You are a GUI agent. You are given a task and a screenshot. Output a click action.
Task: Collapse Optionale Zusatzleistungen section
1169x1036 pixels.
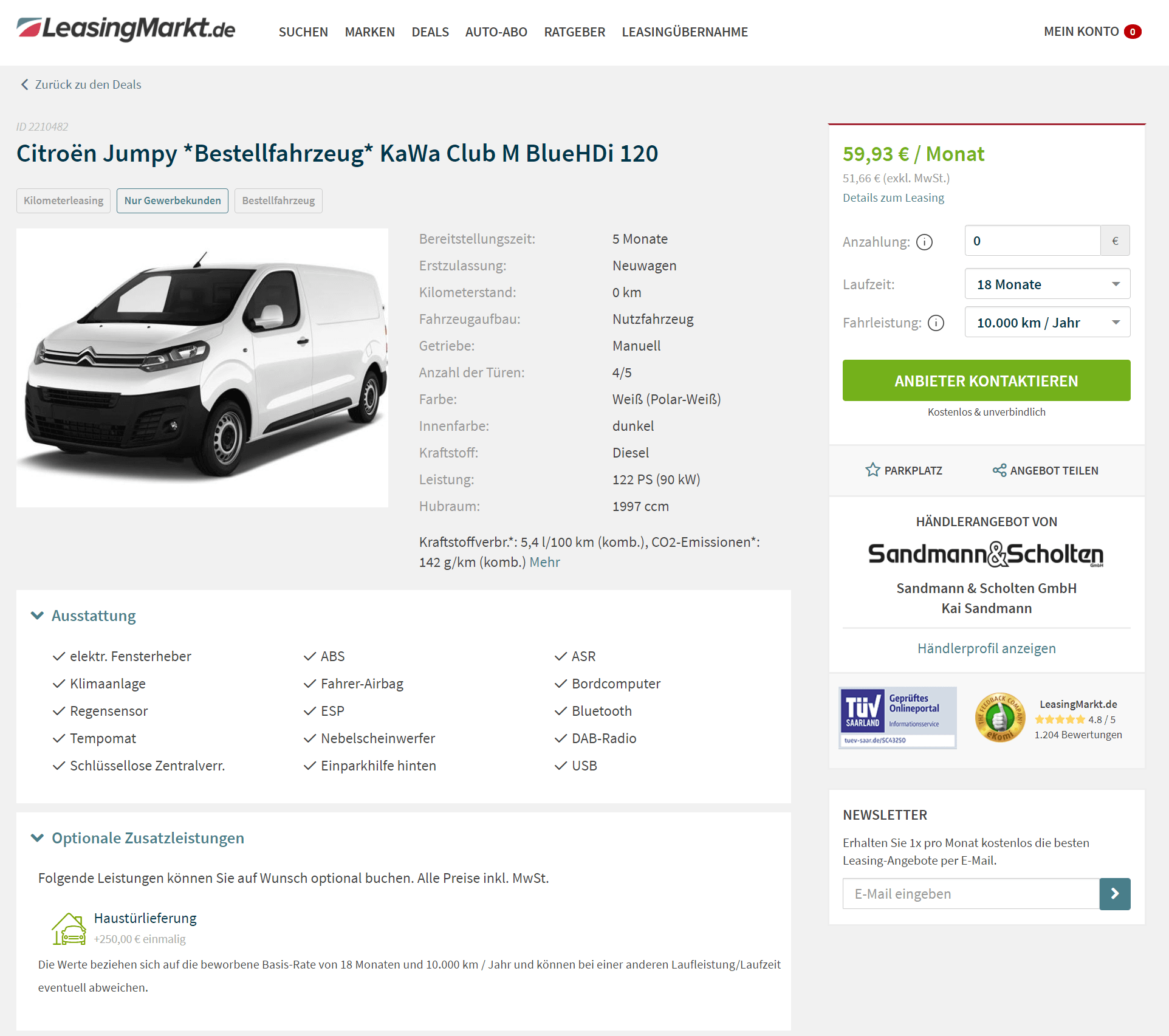pyautogui.click(x=137, y=838)
